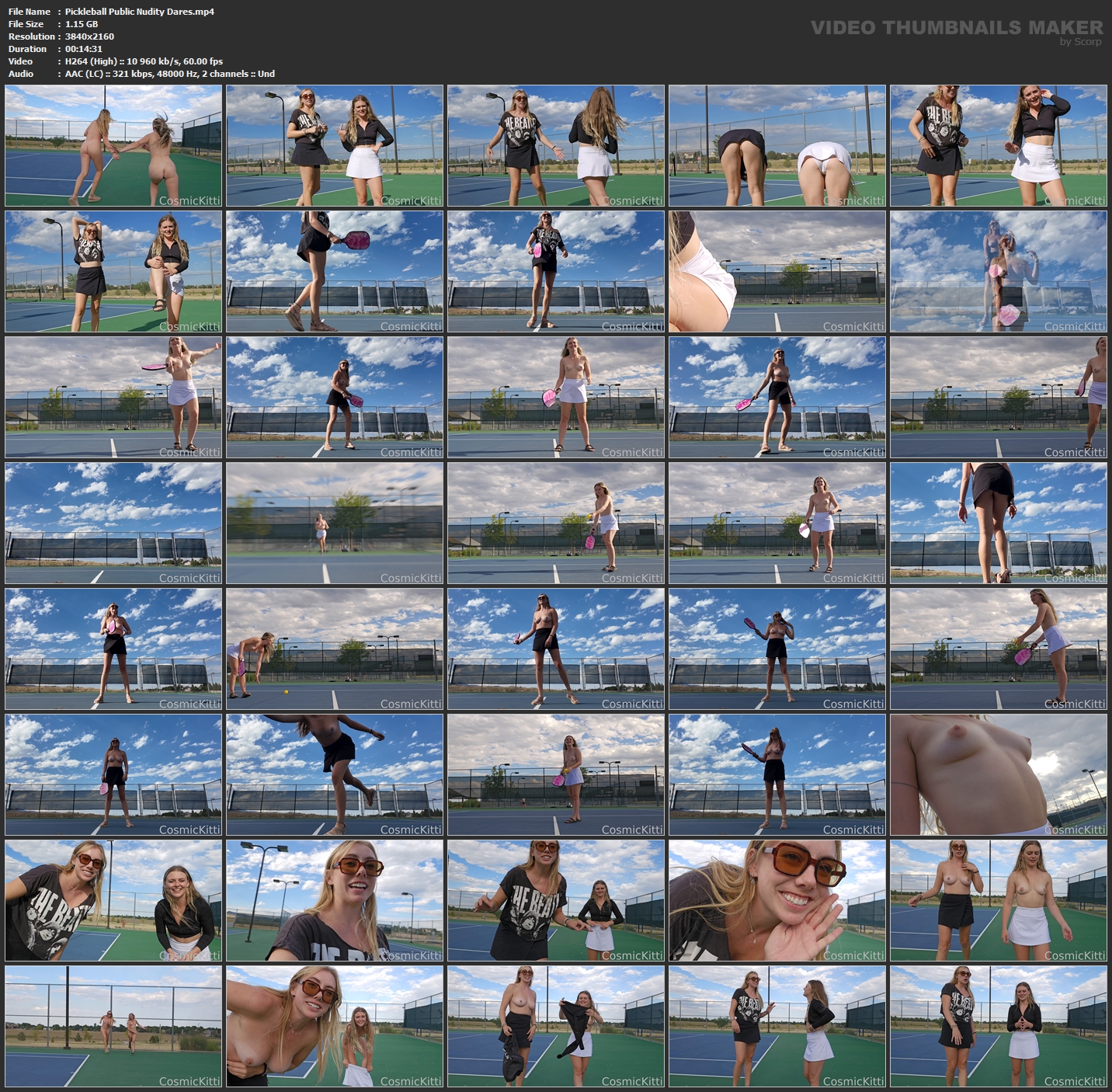The image size is (1112, 1092).
Task: Open thumbnail of player bending toward yellow ball
Action: [x=335, y=649]
